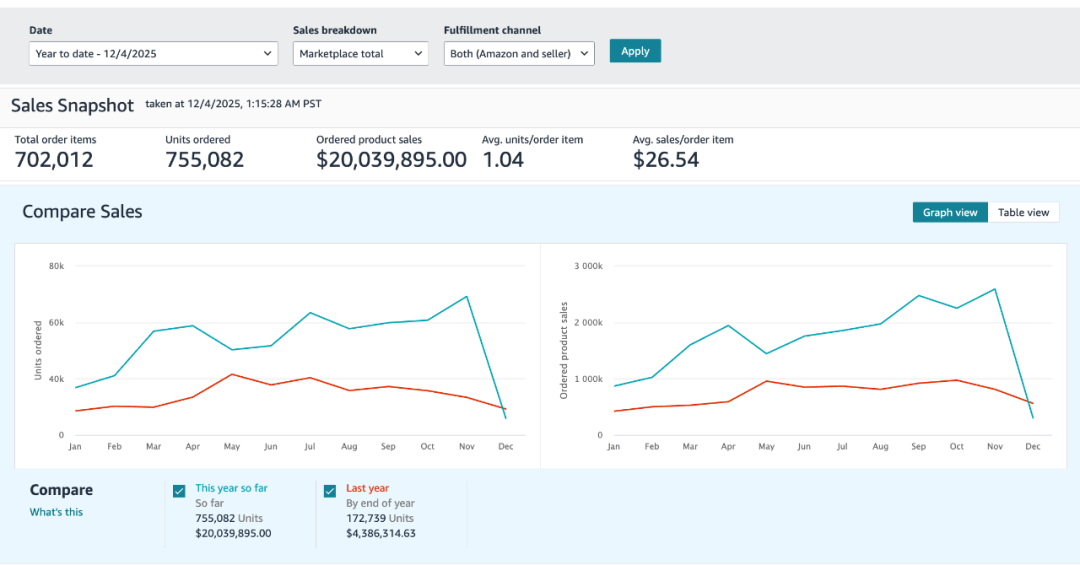1080x565 pixels.
Task: Switch to Table view
Action: [x=1024, y=212]
